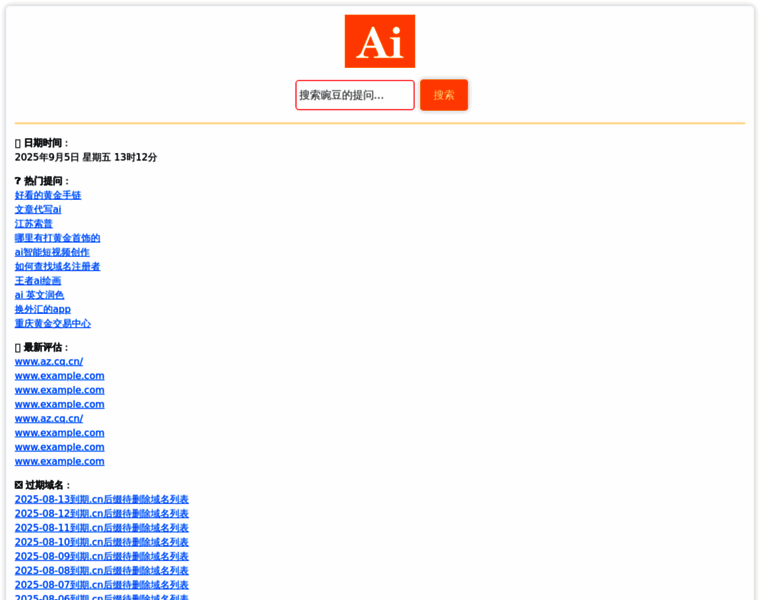Image resolution: width=760 pixels, height=600 pixels.
Task: Follow the 江苏索普 link
Action: pyautogui.click(x=33, y=224)
